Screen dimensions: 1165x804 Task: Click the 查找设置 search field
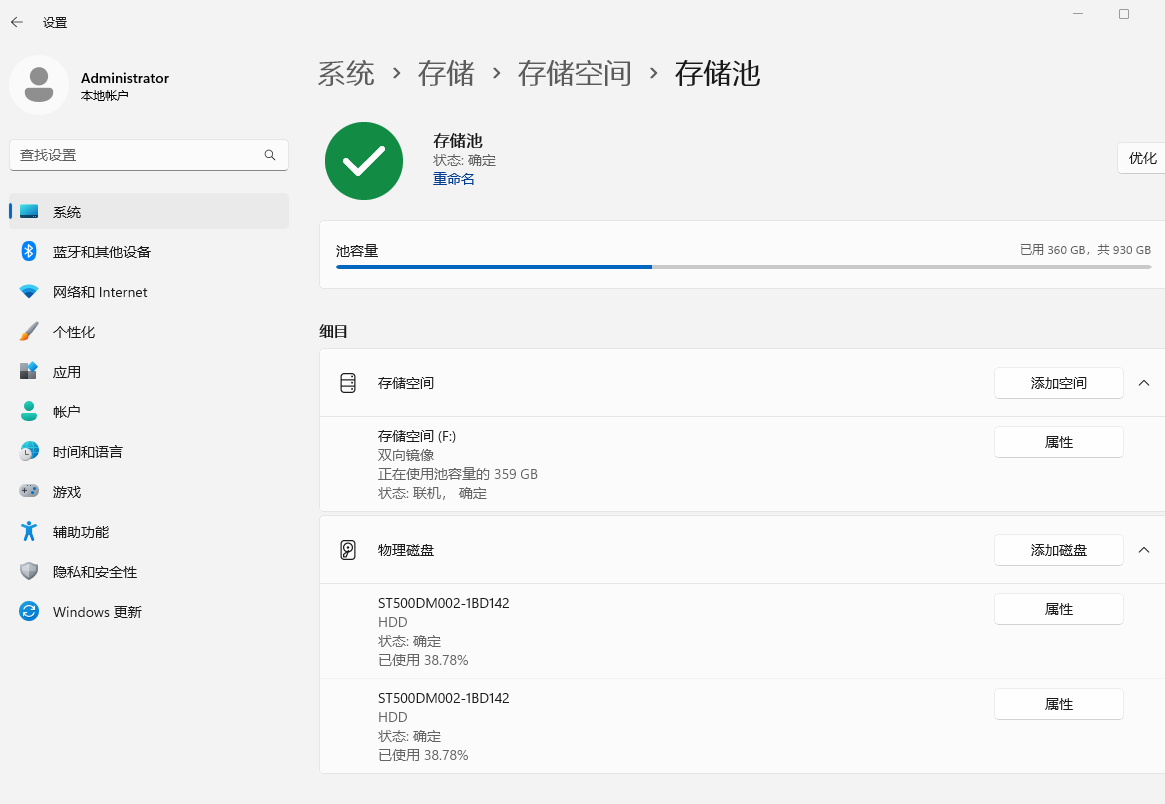[149, 155]
